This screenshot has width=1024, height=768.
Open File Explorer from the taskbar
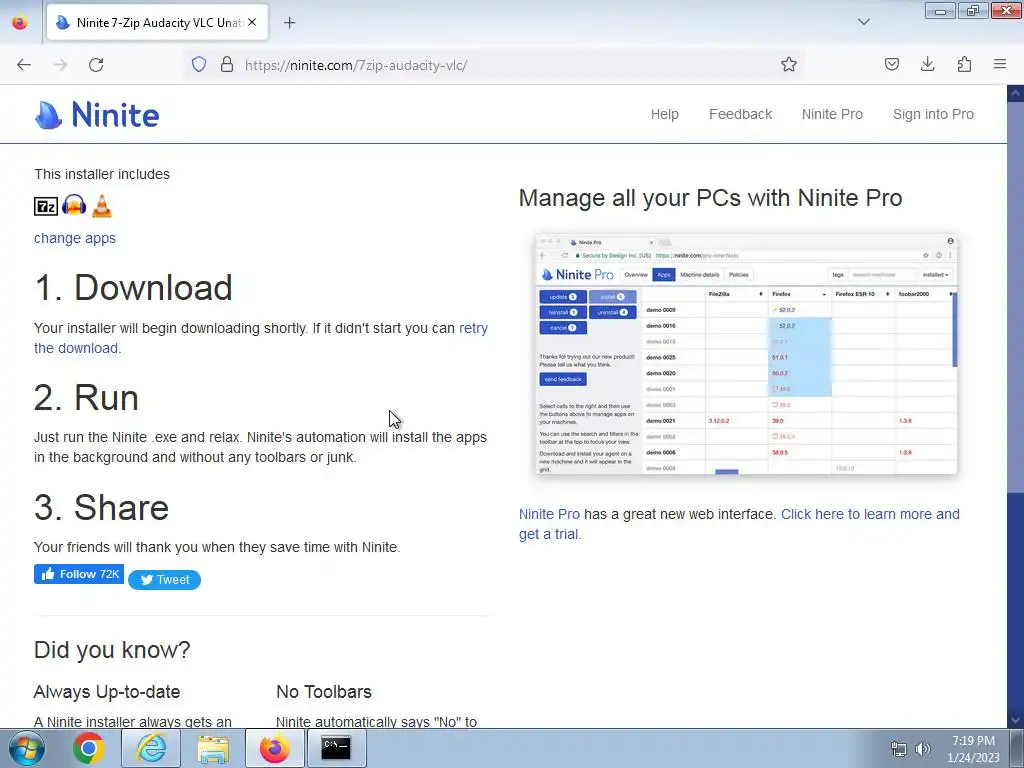(213, 748)
